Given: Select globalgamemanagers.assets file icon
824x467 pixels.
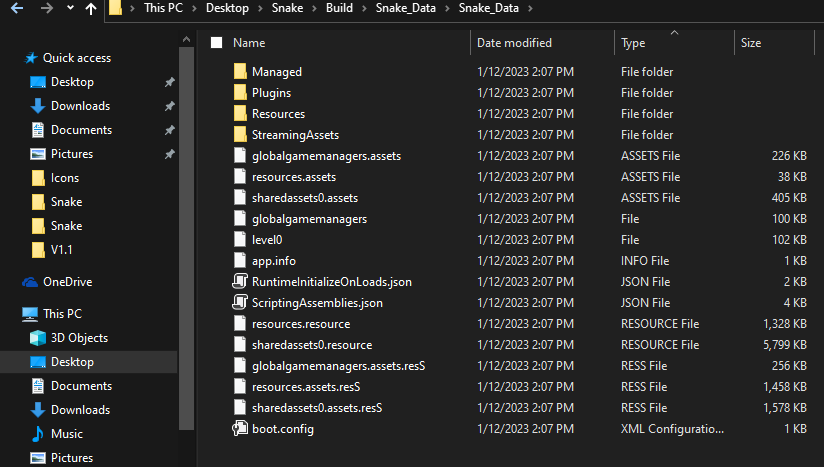Looking at the screenshot, I should [x=240, y=155].
